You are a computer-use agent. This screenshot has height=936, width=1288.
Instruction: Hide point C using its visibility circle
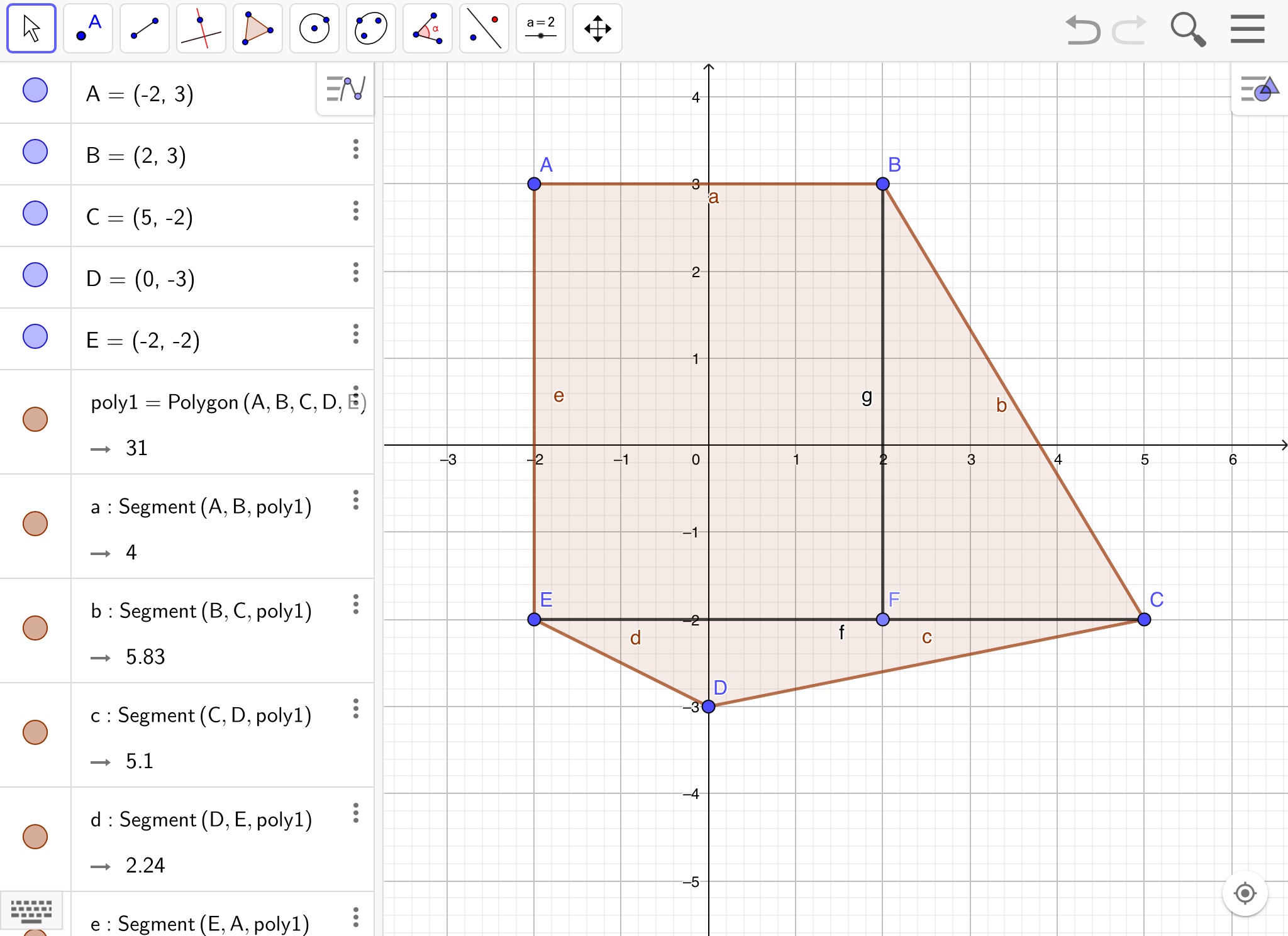(35, 213)
